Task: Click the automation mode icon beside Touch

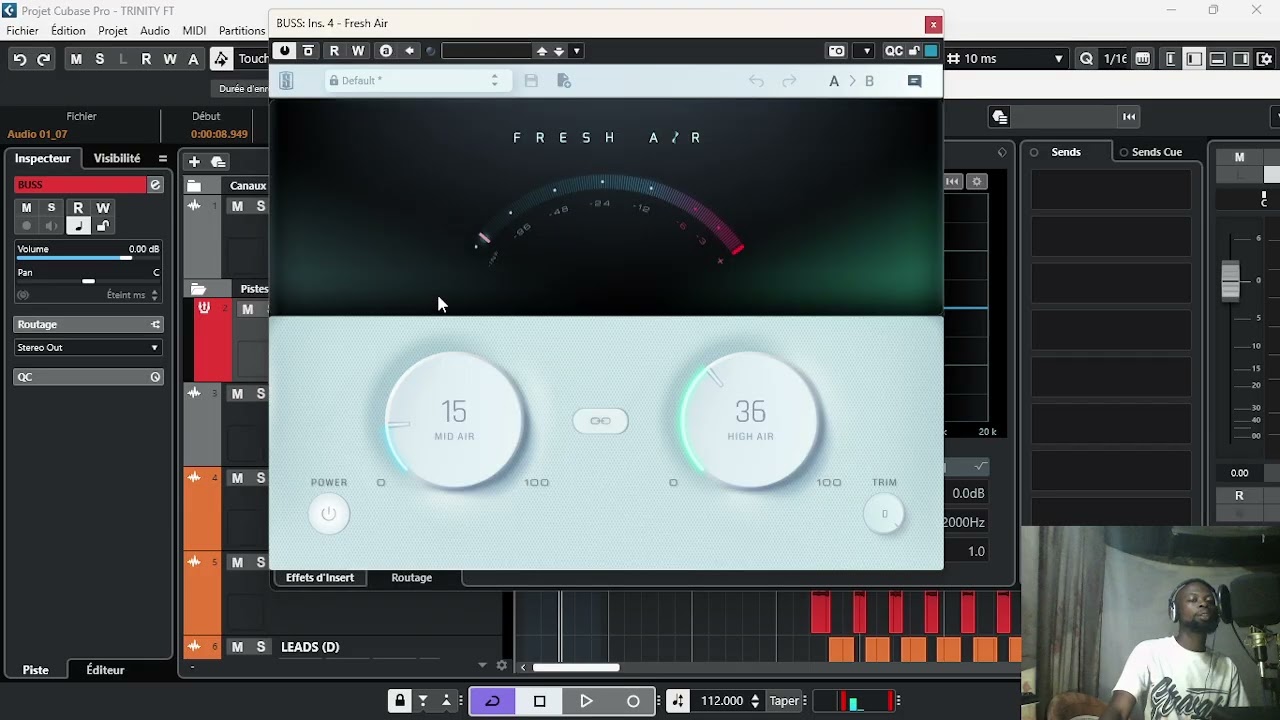Action: (222, 59)
